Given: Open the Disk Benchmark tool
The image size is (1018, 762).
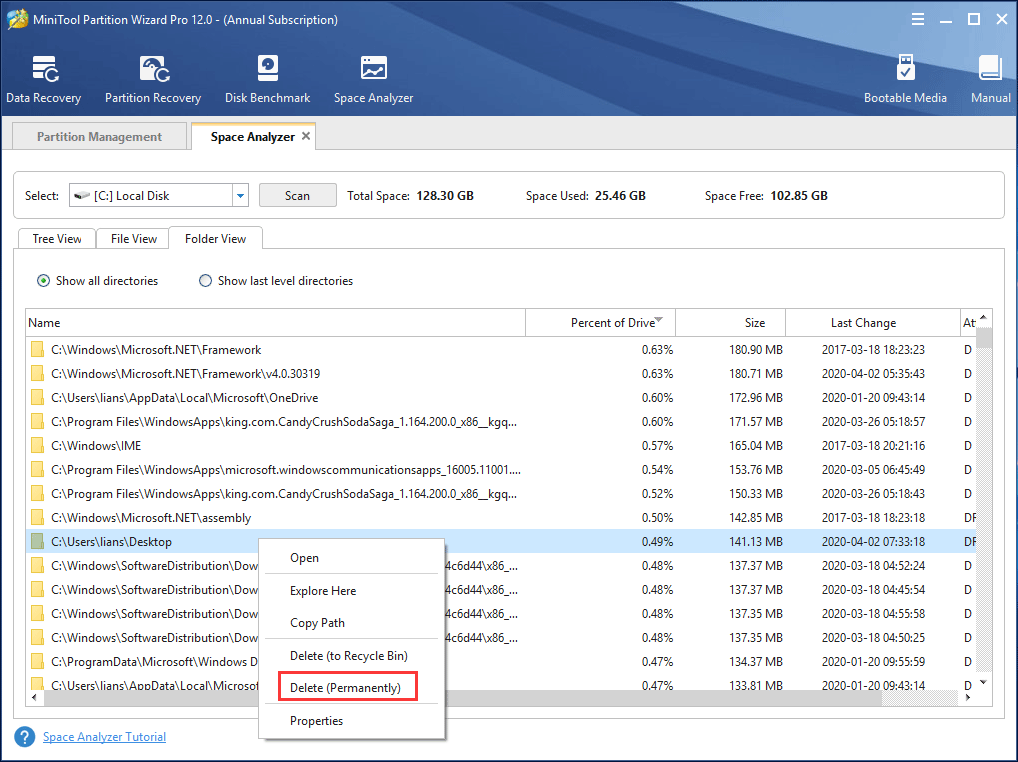Looking at the screenshot, I should click(x=267, y=80).
